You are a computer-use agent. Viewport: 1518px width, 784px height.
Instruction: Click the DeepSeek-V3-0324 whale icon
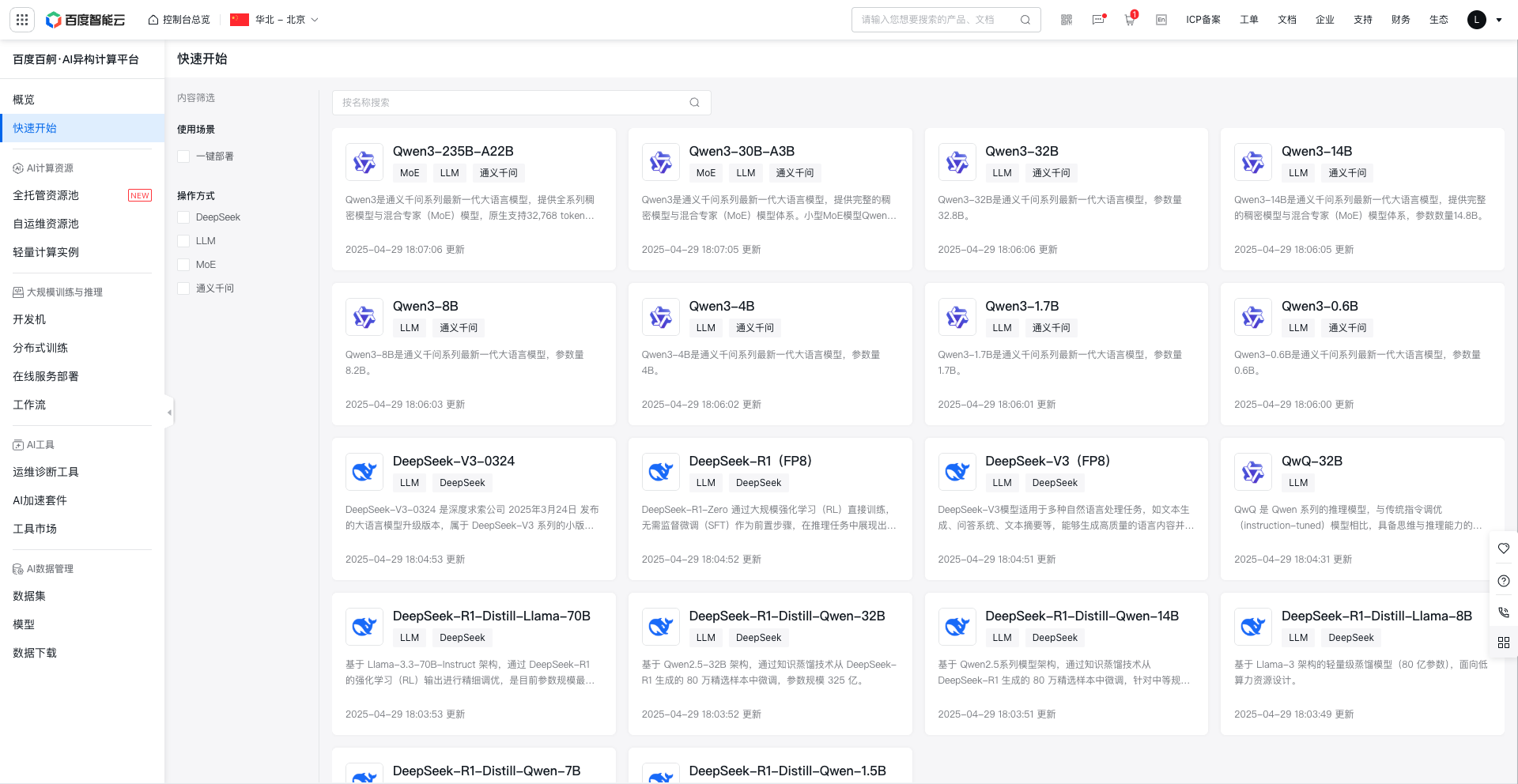click(x=364, y=472)
